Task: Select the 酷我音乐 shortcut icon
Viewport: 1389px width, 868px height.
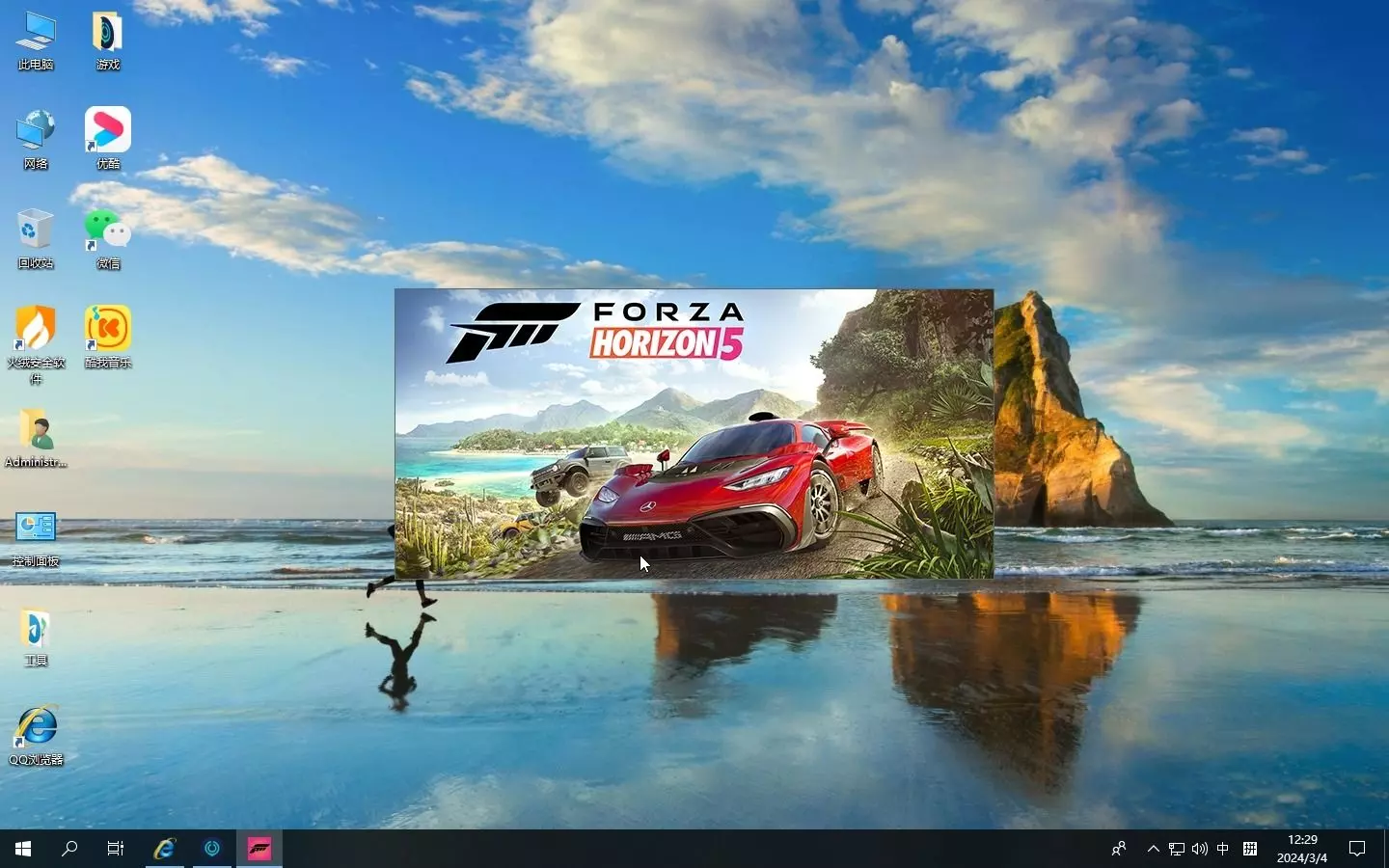Action: [x=108, y=339]
